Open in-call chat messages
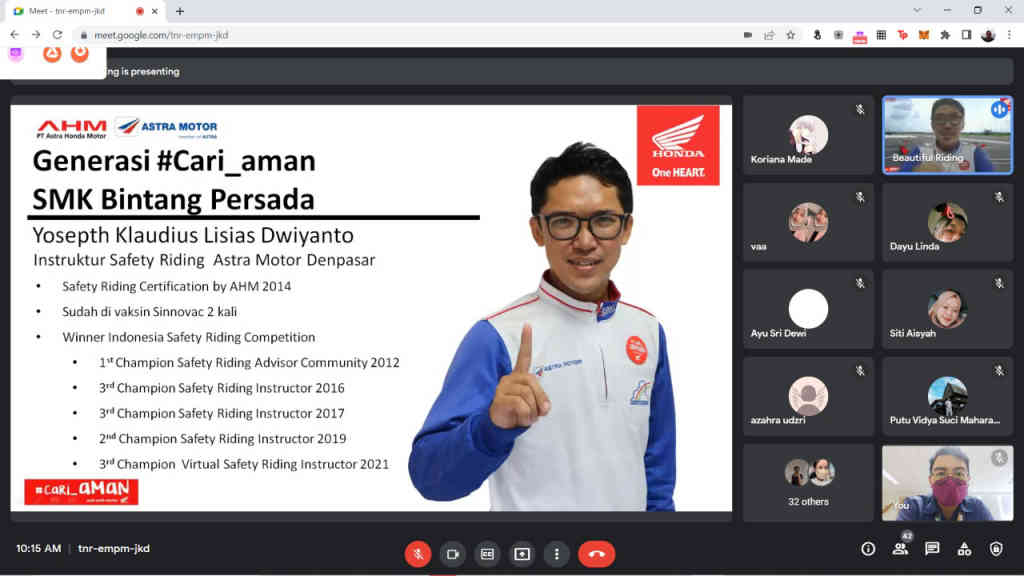The image size is (1024, 576). (932, 549)
